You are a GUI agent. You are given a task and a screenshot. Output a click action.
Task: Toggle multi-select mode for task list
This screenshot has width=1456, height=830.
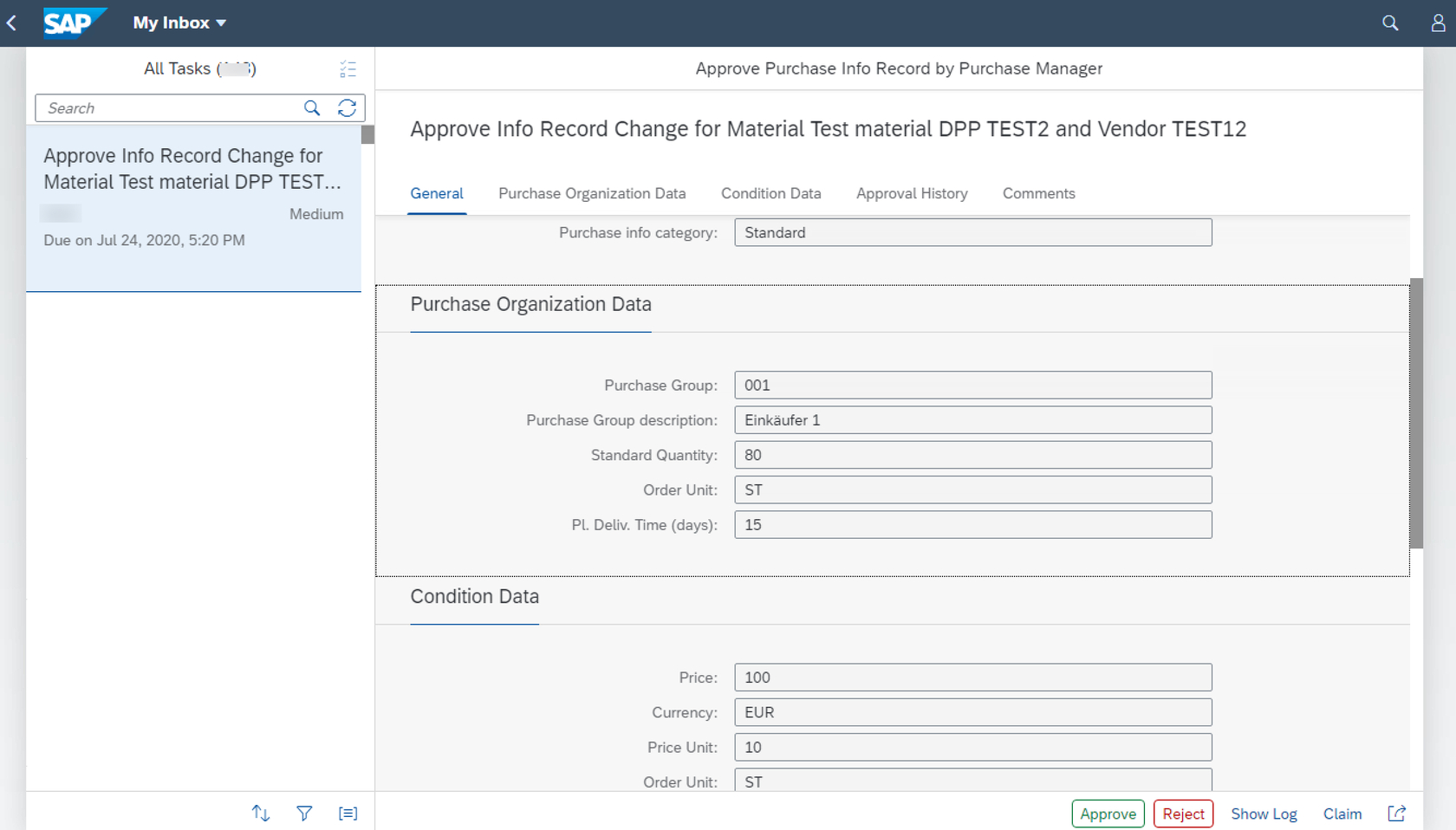pyautogui.click(x=348, y=69)
